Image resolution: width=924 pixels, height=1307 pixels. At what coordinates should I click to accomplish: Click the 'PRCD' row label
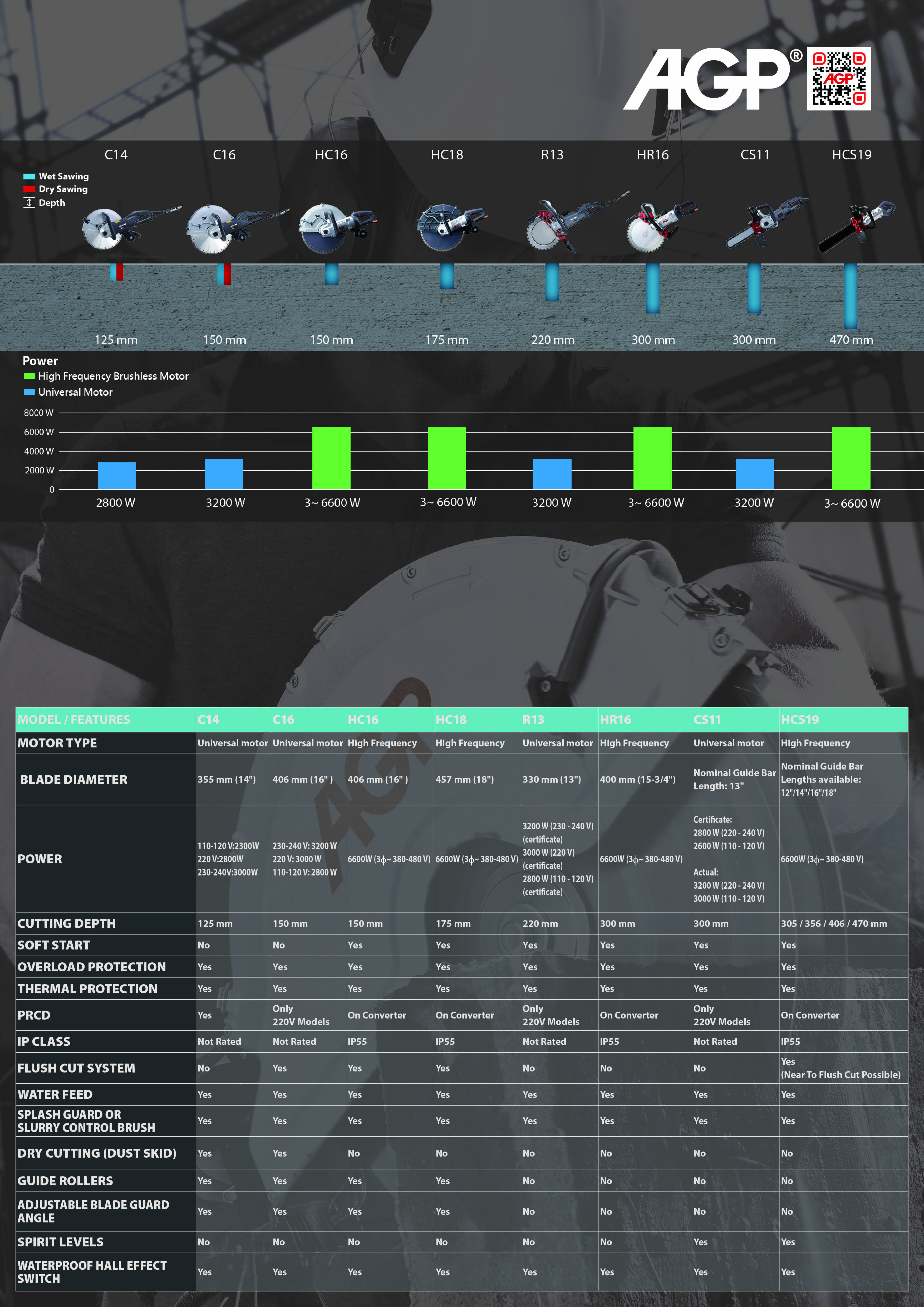point(34,1015)
